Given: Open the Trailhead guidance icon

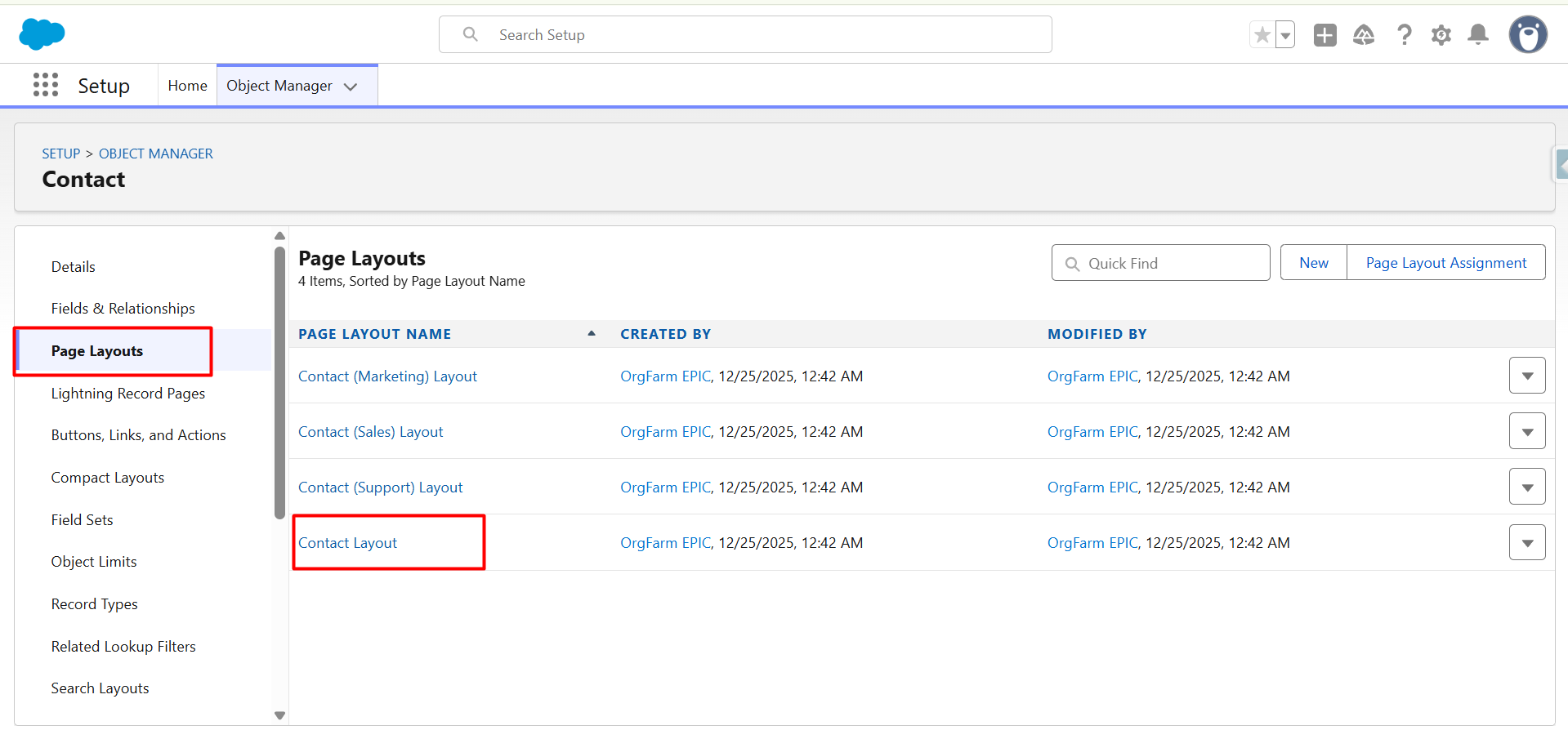Looking at the screenshot, I should pos(1364,35).
